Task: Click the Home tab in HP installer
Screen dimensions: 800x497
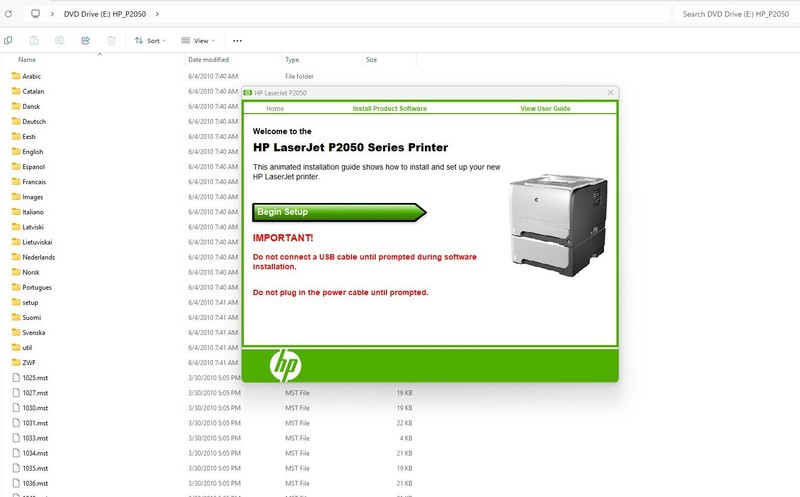Action: (x=275, y=108)
